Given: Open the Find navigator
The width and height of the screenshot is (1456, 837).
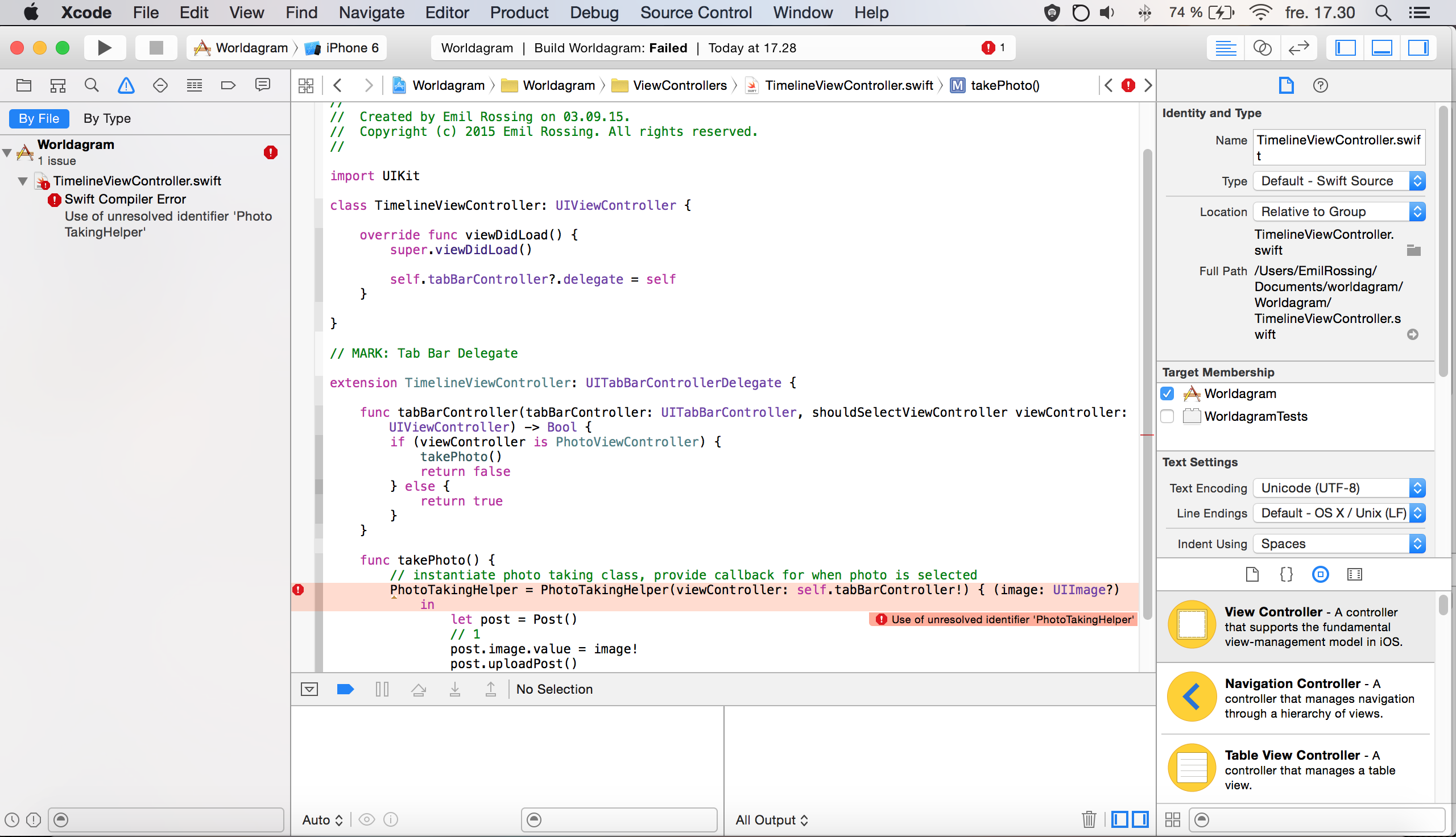Looking at the screenshot, I should [x=92, y=86].
